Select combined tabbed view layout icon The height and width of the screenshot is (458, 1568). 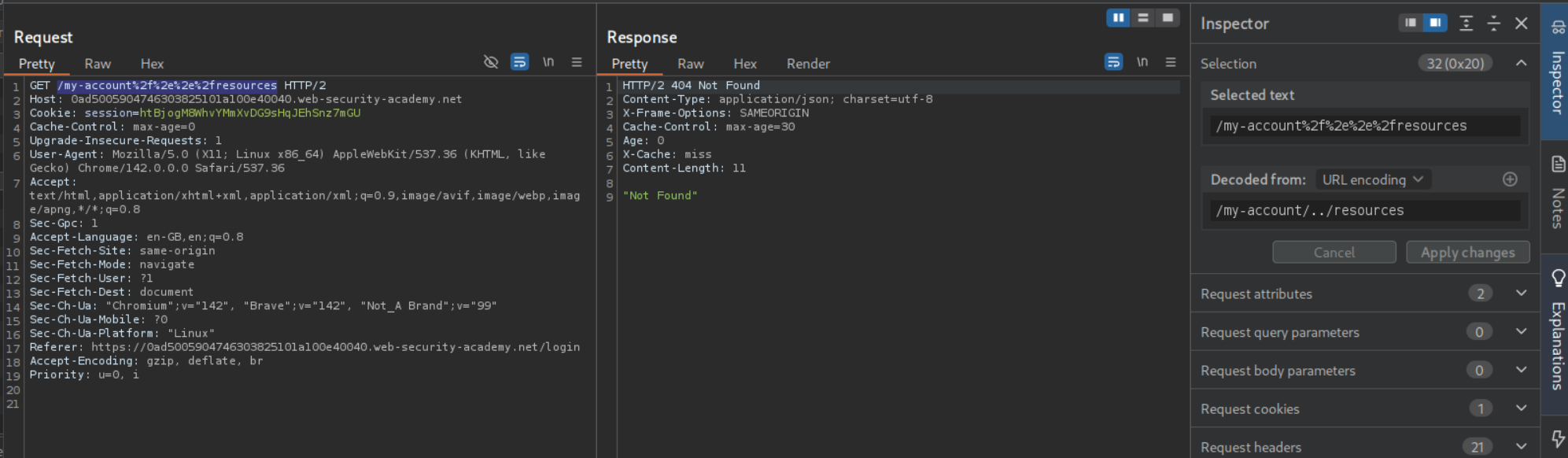(x=1168, y=18)
